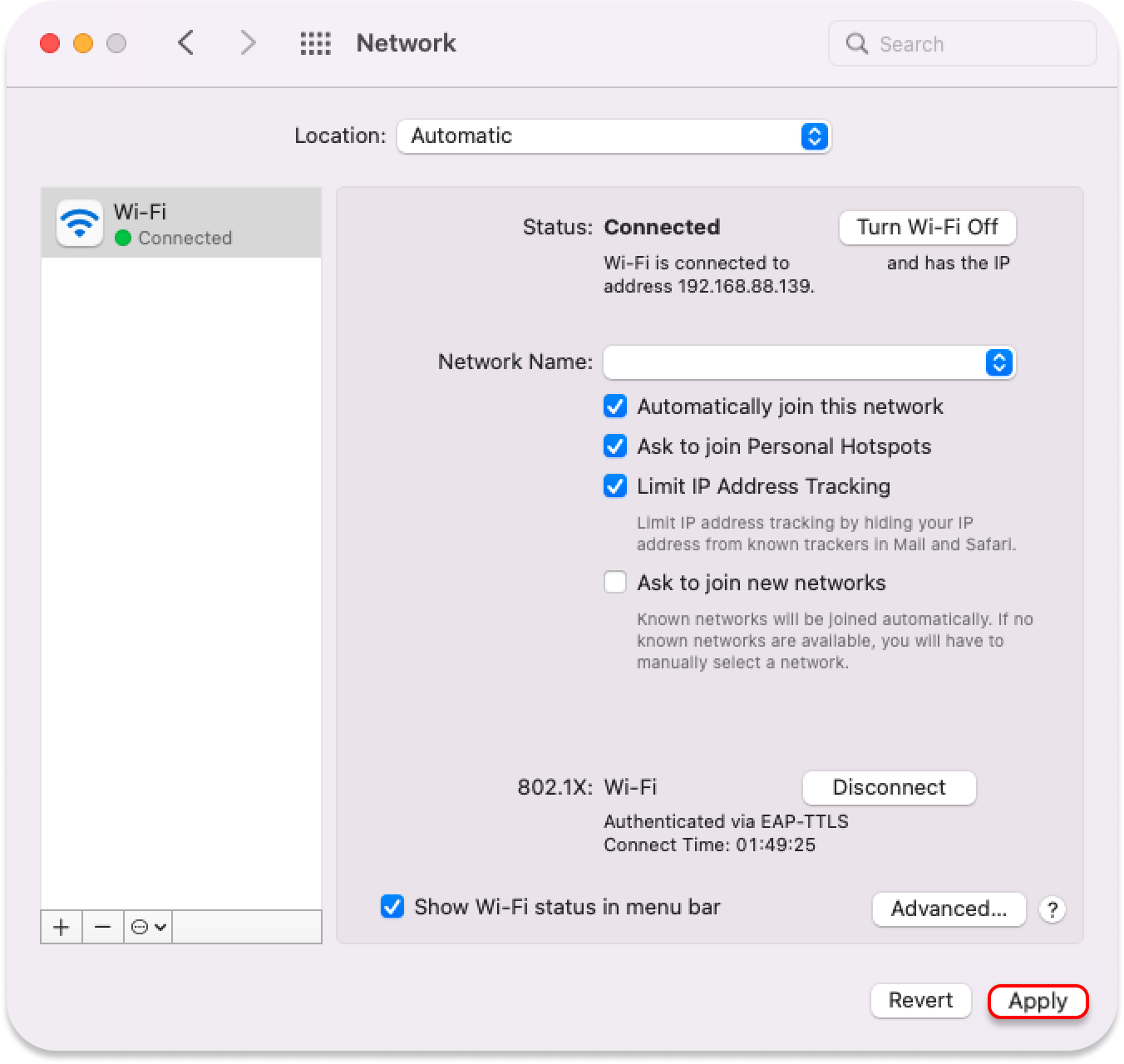This screenshot has height=1064, width=1124.
Task: Disable Ask to join Personal Hotspots
Action: 614,446
